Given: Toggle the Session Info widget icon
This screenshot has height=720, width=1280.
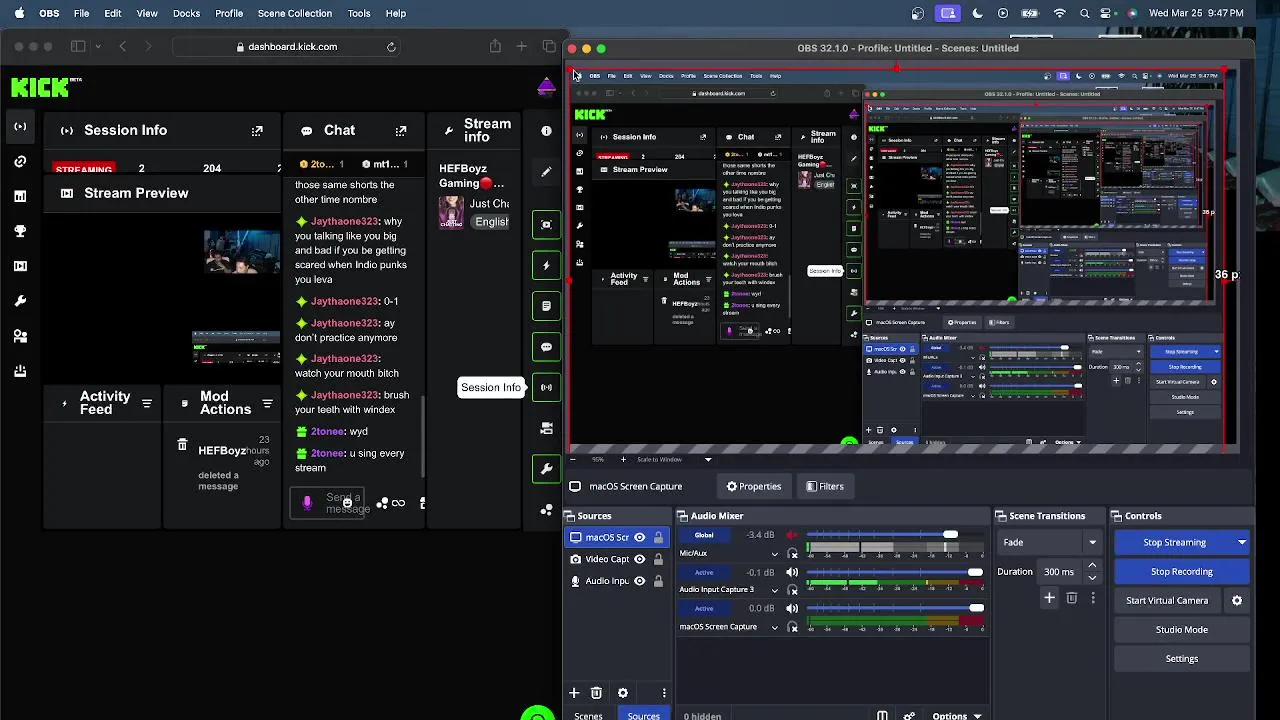Looking at the screenshot, I should coord(546,387).
